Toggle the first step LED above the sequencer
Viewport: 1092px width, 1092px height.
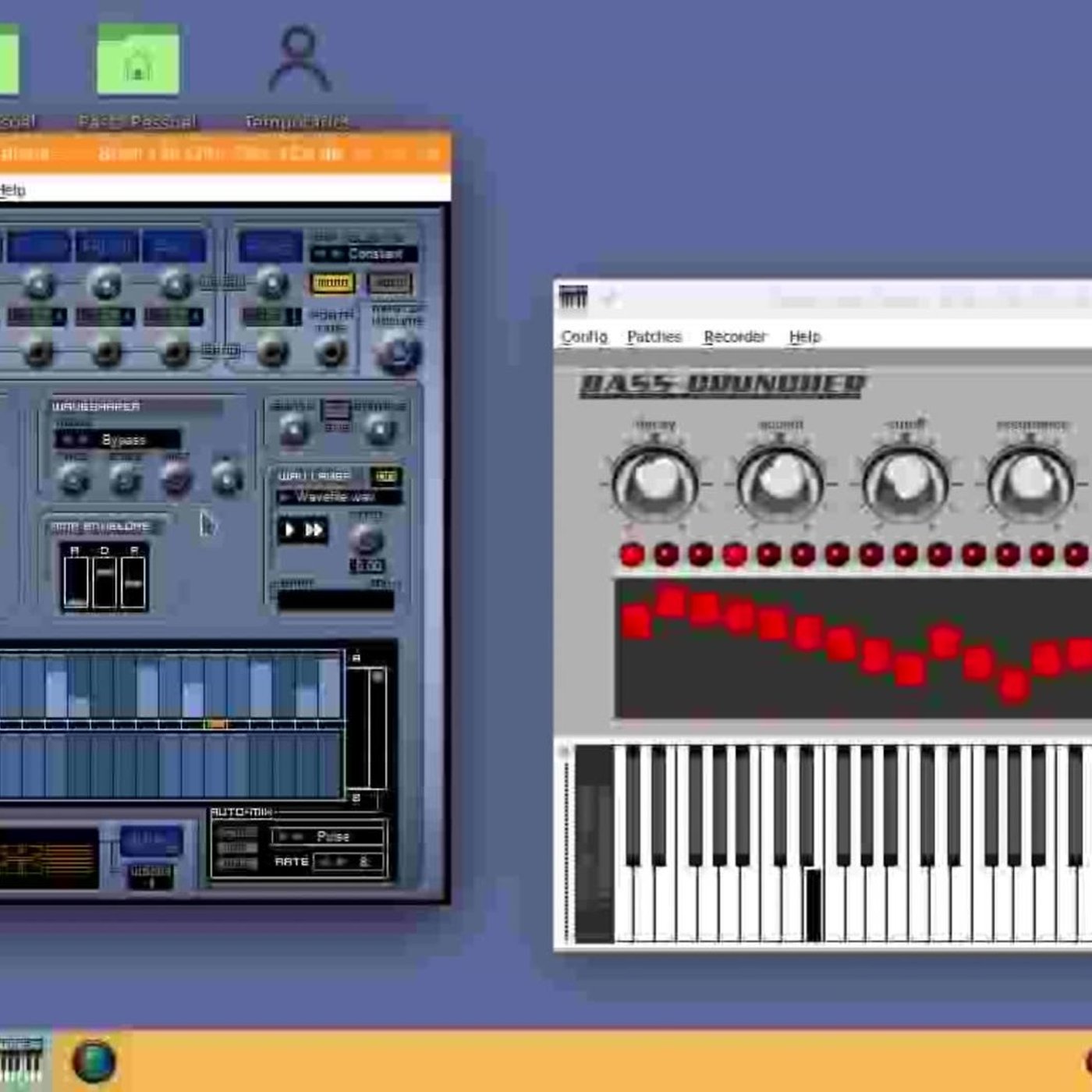pyautogui.click(x=632, y=555)
